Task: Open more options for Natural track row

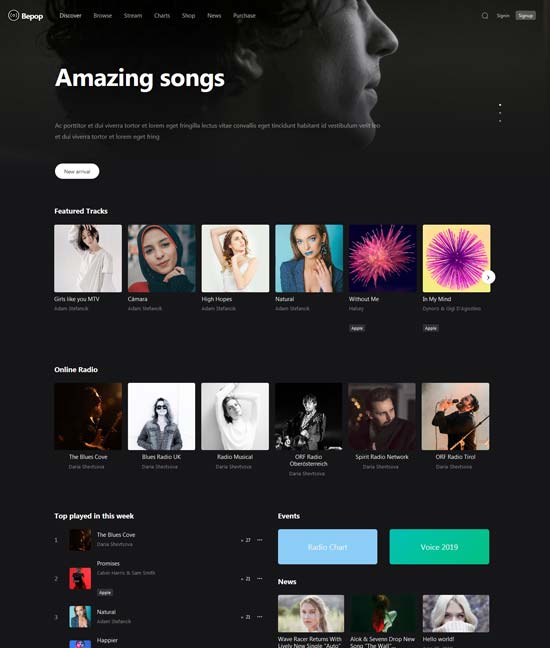Action: (x=260, y=617)
